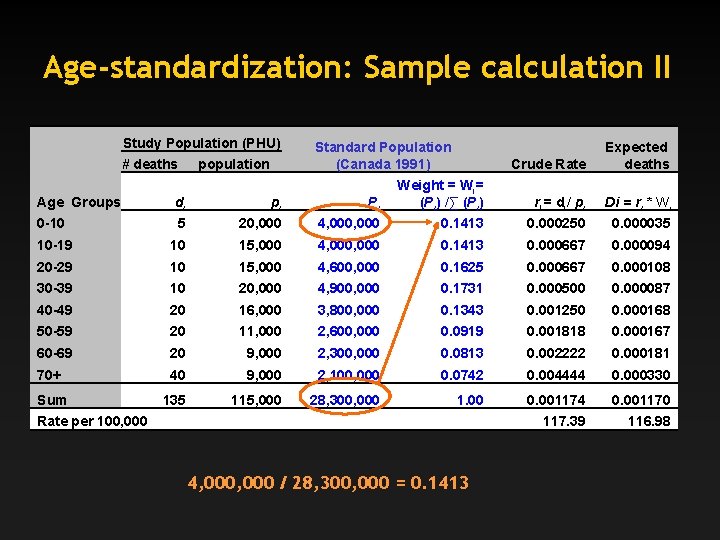Screen dimensions: 720x540
Task: Select the circled 4,000,000 standard population value
Action: pos(348,223)
